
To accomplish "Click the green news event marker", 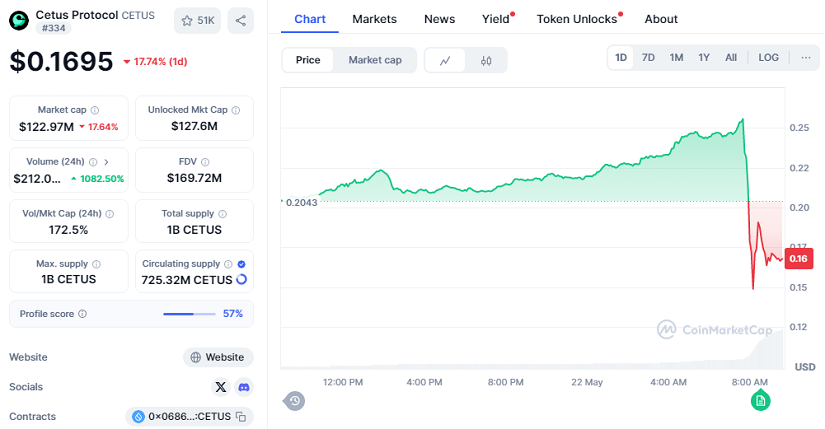I will [x=760, y=401].
